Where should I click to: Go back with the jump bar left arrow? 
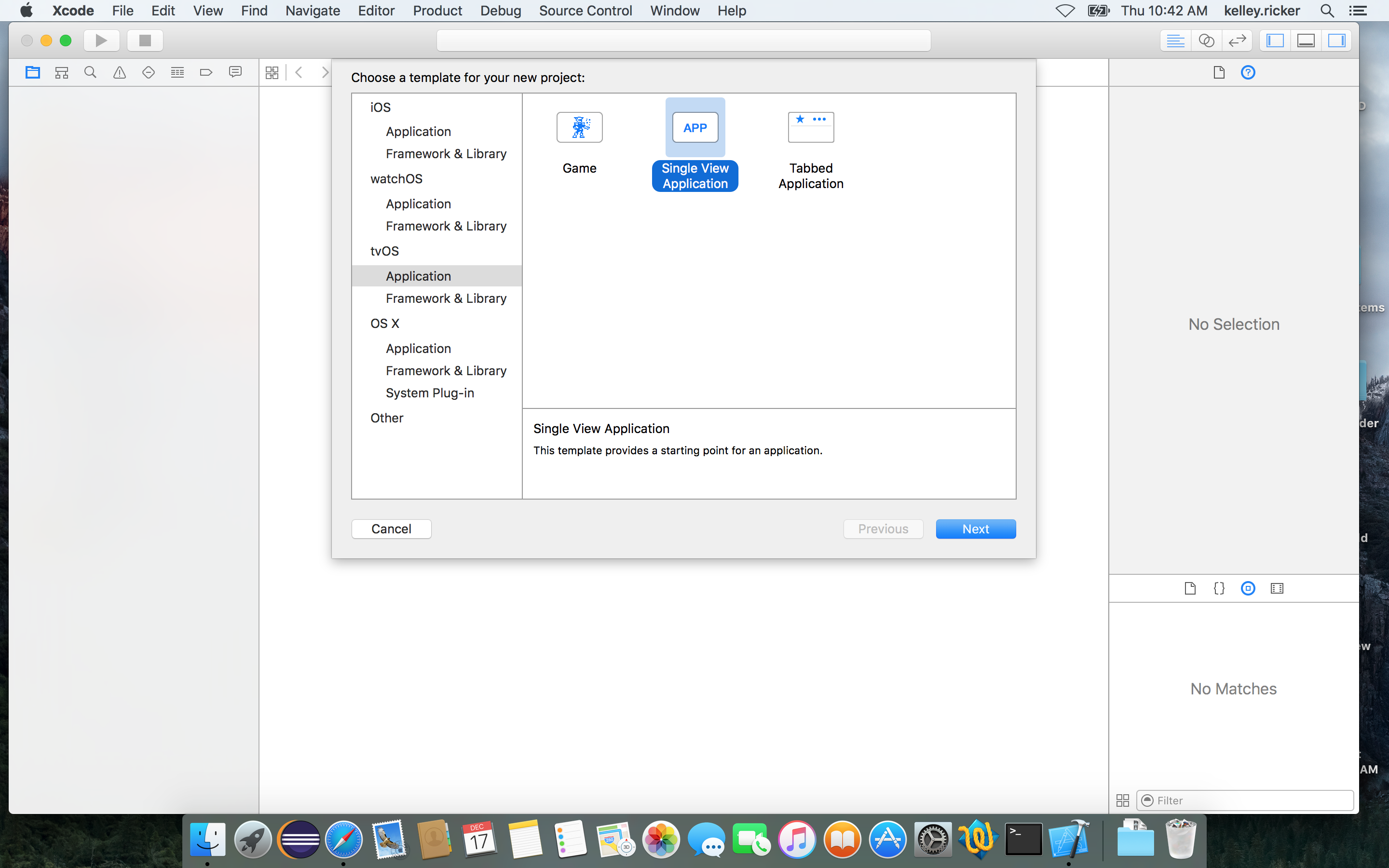coord(299,72)
